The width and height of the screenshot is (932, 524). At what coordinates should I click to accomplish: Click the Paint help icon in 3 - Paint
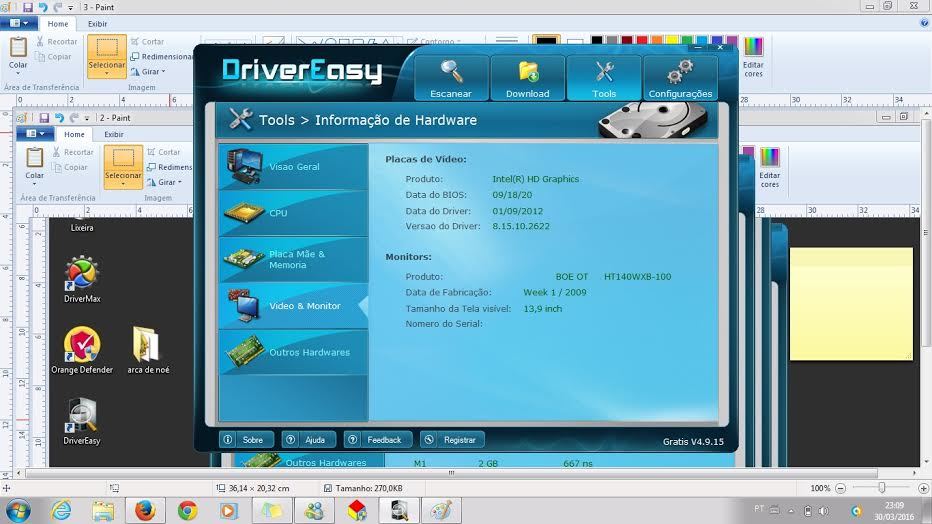tap(924, 23)
